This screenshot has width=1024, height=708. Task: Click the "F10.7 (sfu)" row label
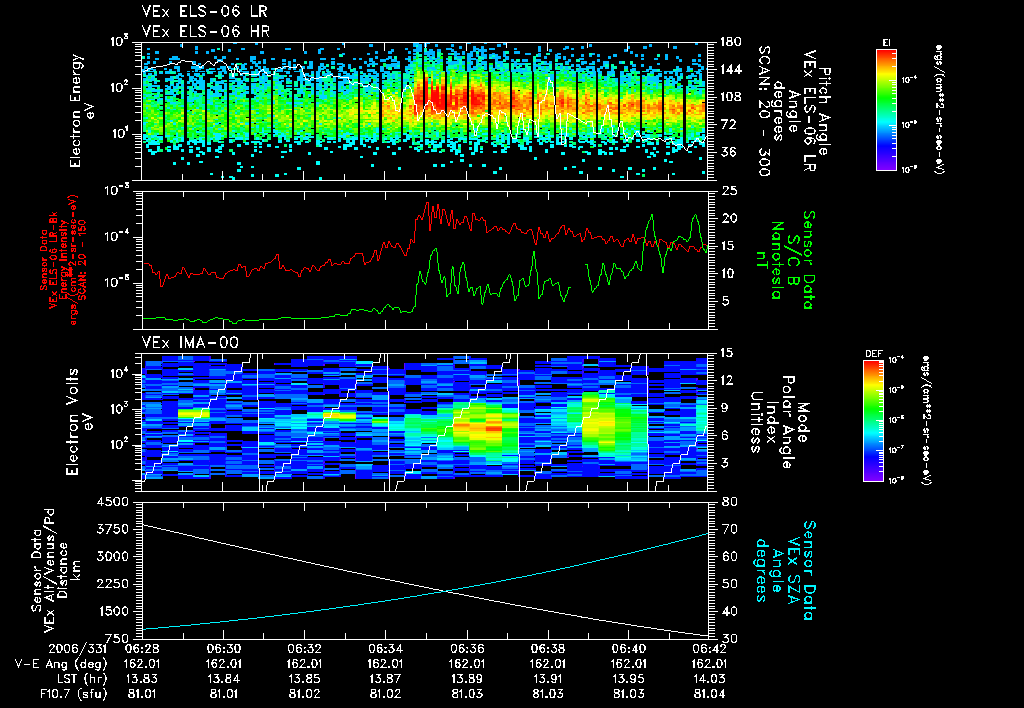click(x=73, y=694)
